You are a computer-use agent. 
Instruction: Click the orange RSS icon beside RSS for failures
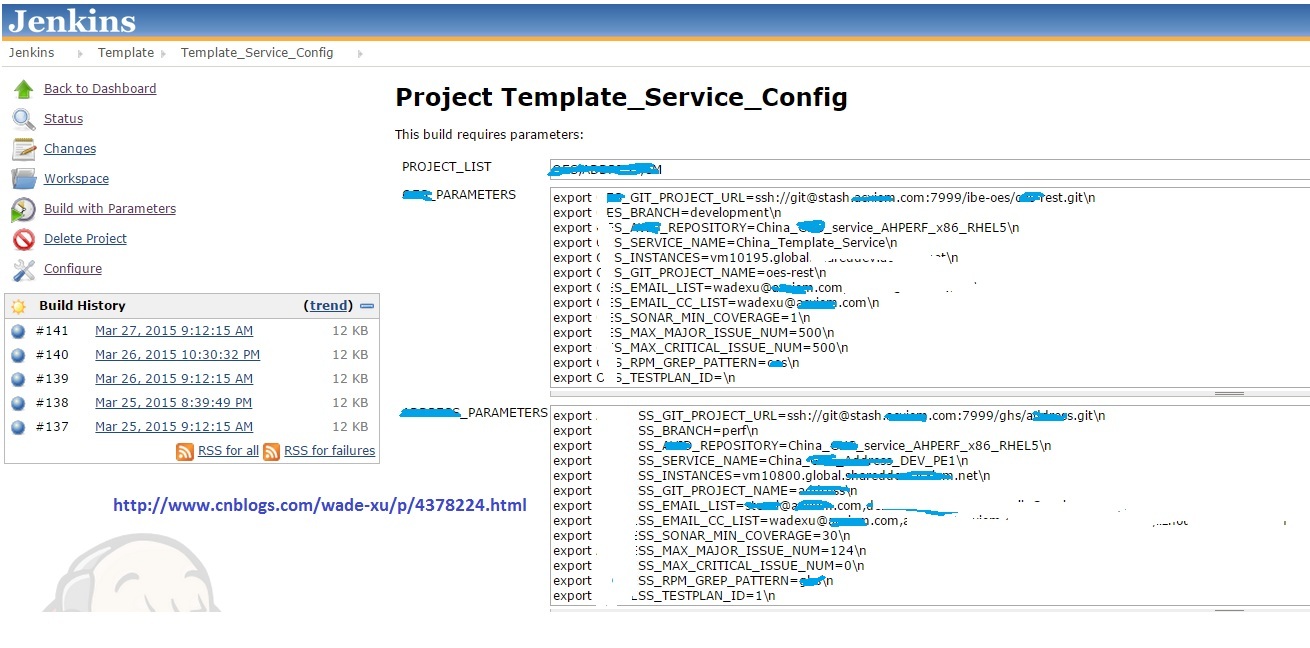[271, 452]
